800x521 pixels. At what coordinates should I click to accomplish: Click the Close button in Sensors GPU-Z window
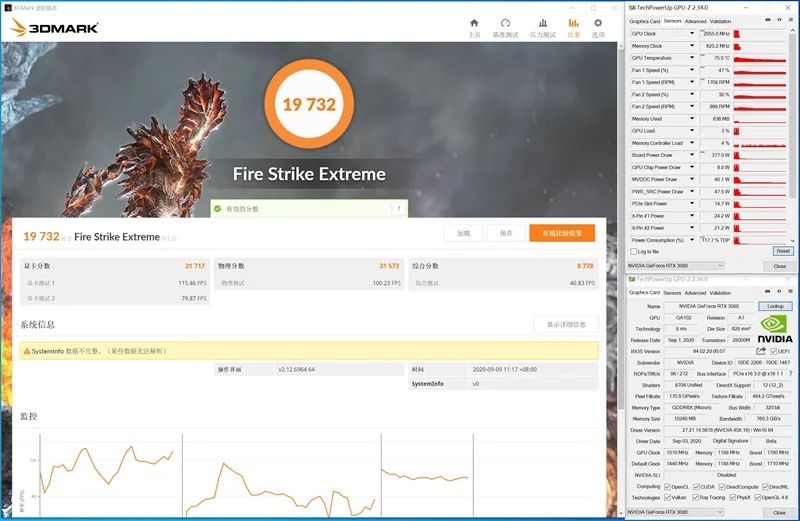click(779, 266)
